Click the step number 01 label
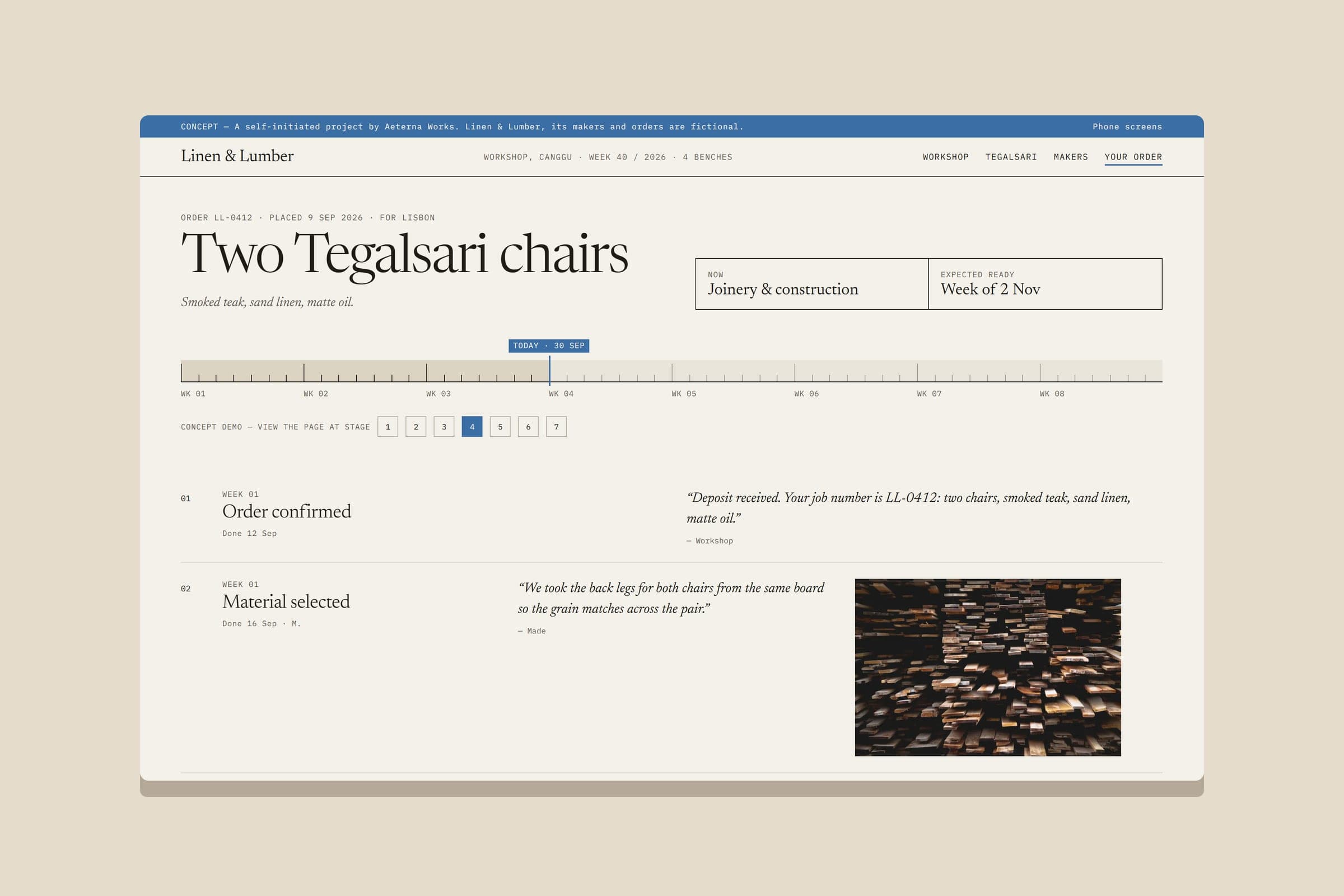The image size is (1344, 896). (186, 499)
